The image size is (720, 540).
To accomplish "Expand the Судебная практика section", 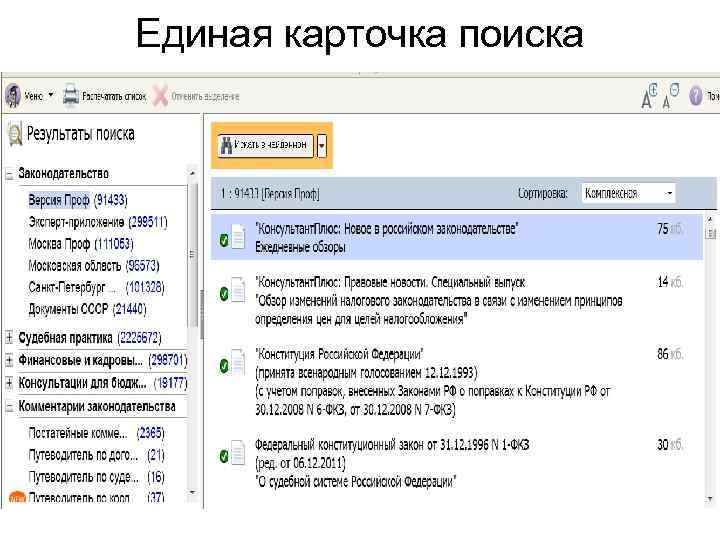I will coord(9,338).
